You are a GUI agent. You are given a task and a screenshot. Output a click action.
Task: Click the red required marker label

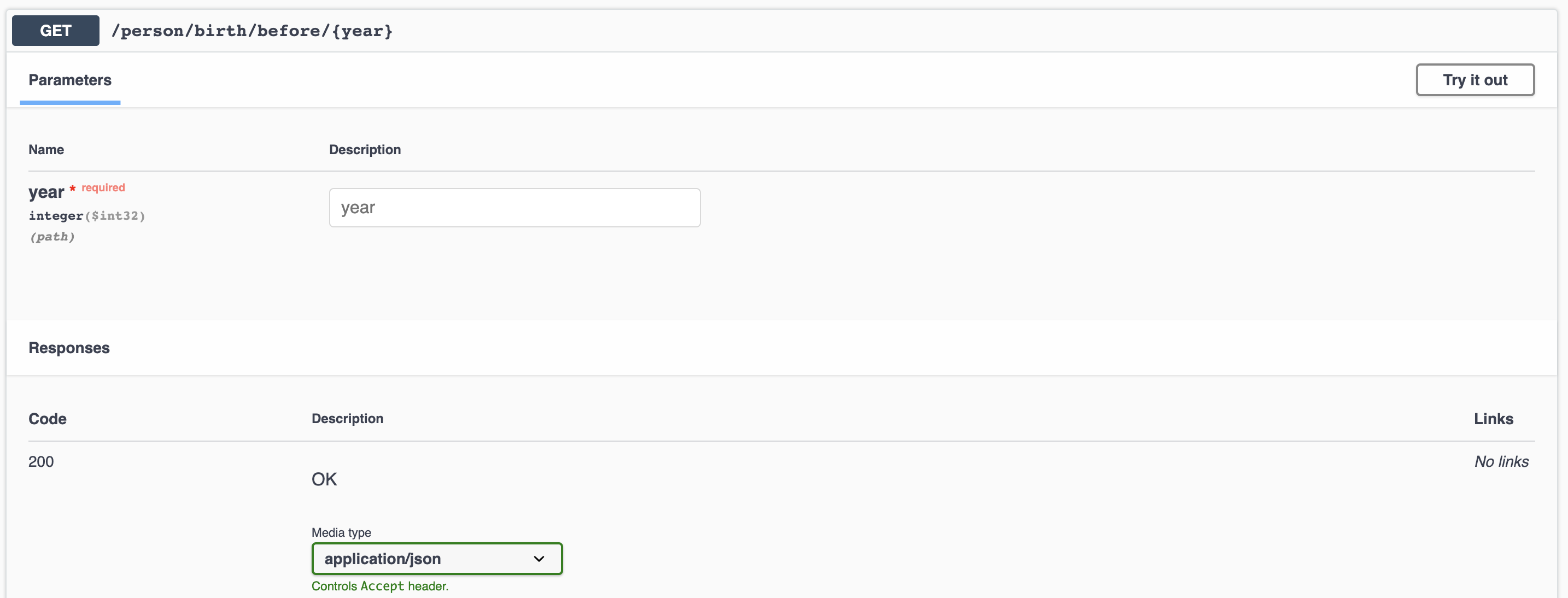(103, 188)
